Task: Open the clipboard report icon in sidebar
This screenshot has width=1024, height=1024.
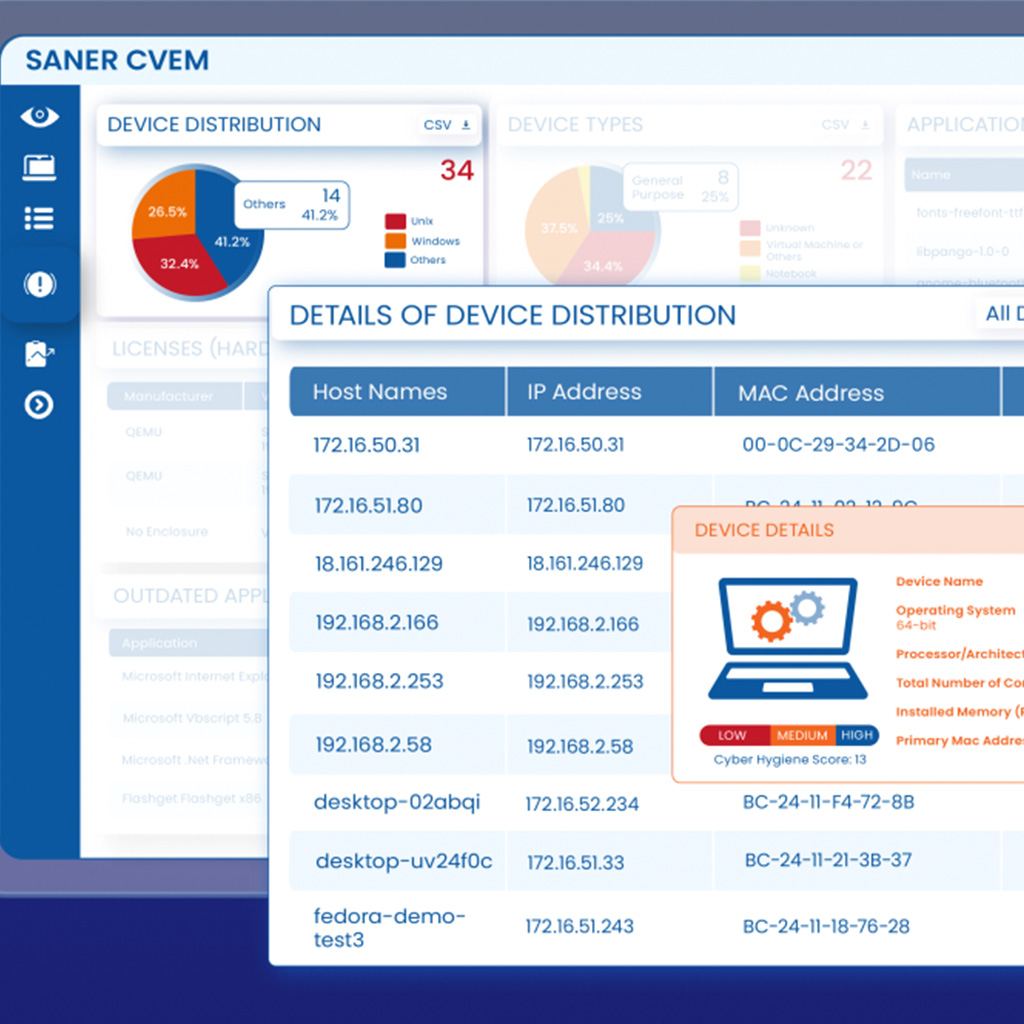Action: [x=39, y=353]
